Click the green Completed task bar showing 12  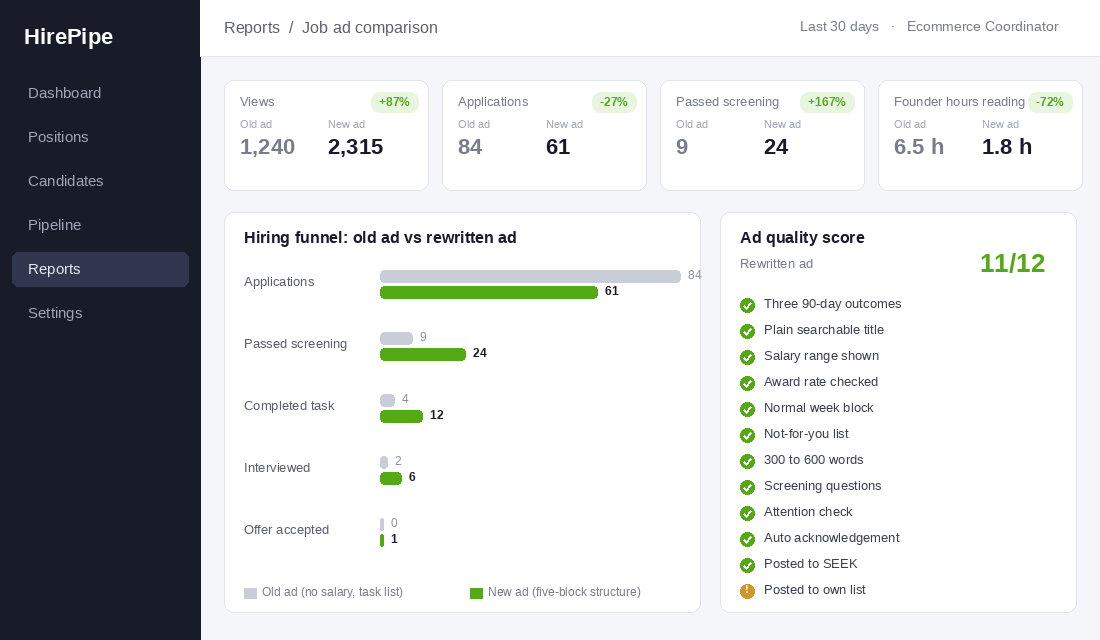(401, 417)
